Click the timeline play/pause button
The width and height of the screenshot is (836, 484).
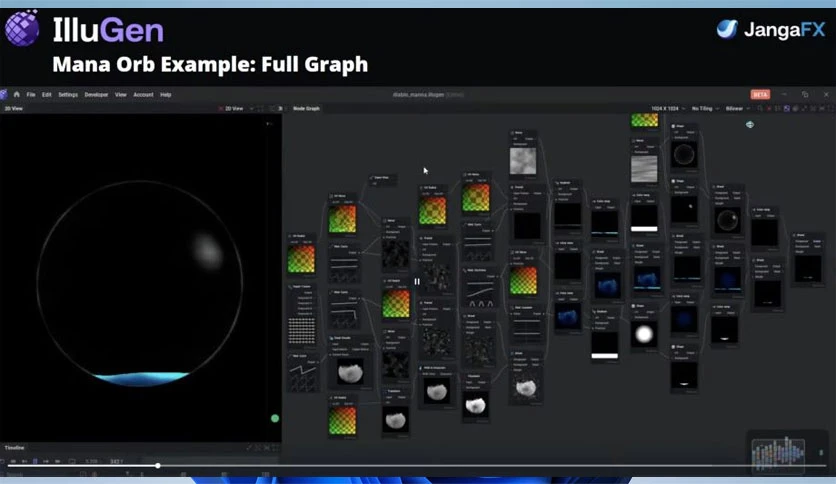pos(35,461)
